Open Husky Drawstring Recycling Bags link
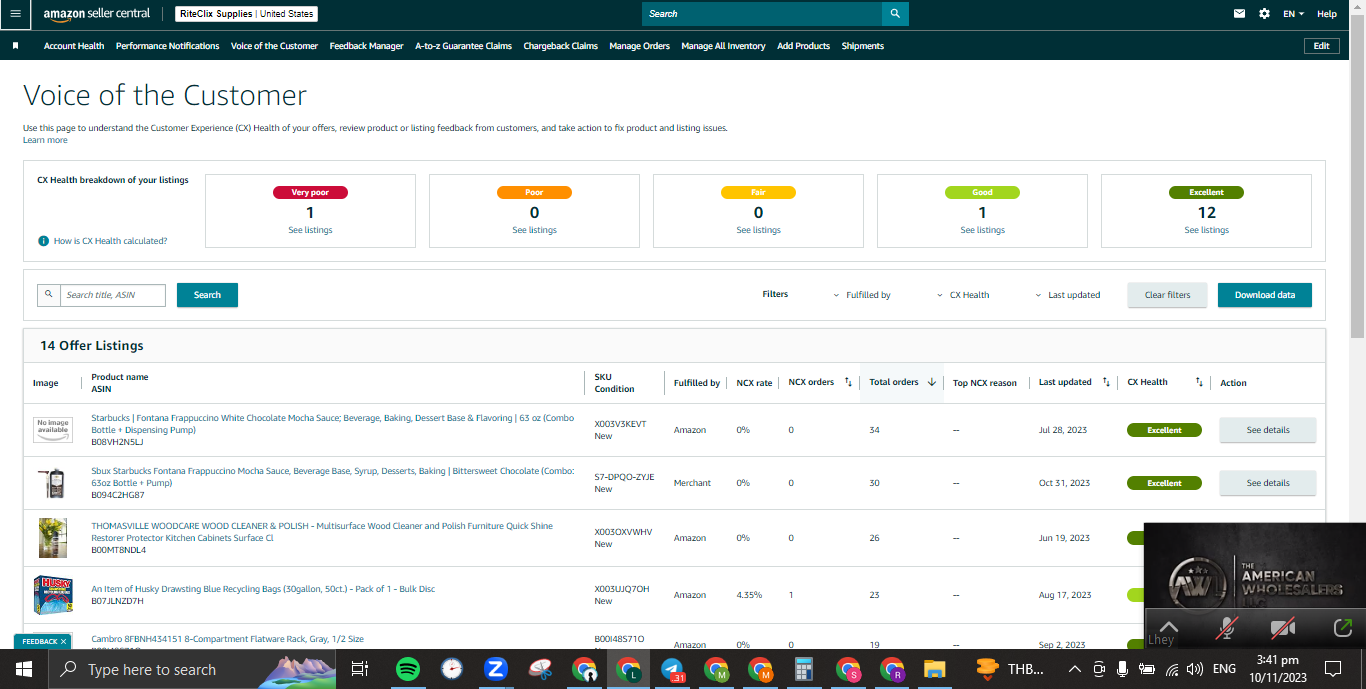The height and width of the screenshot is (689, 1366). (x=263, y=589)
